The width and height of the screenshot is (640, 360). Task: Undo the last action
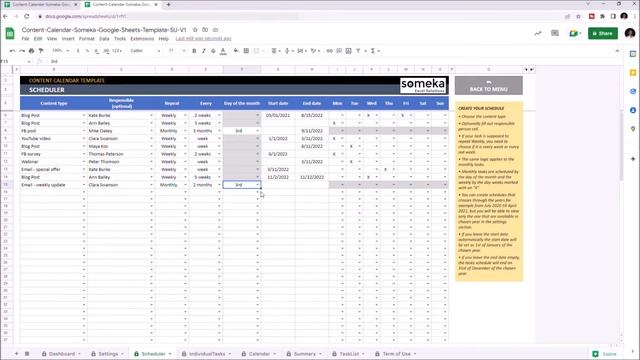(12, 51)
